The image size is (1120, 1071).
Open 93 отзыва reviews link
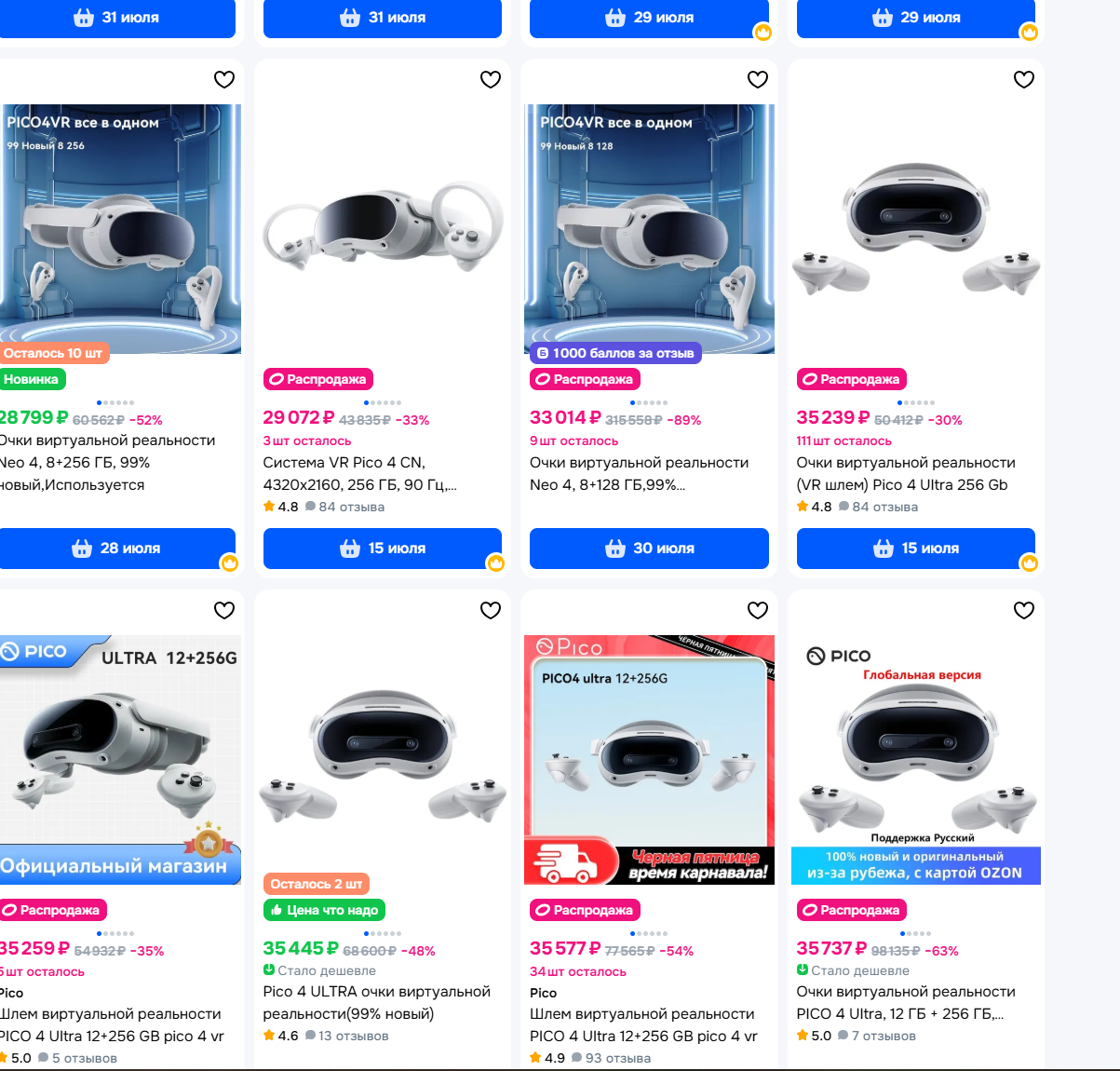pos(611,1058)
